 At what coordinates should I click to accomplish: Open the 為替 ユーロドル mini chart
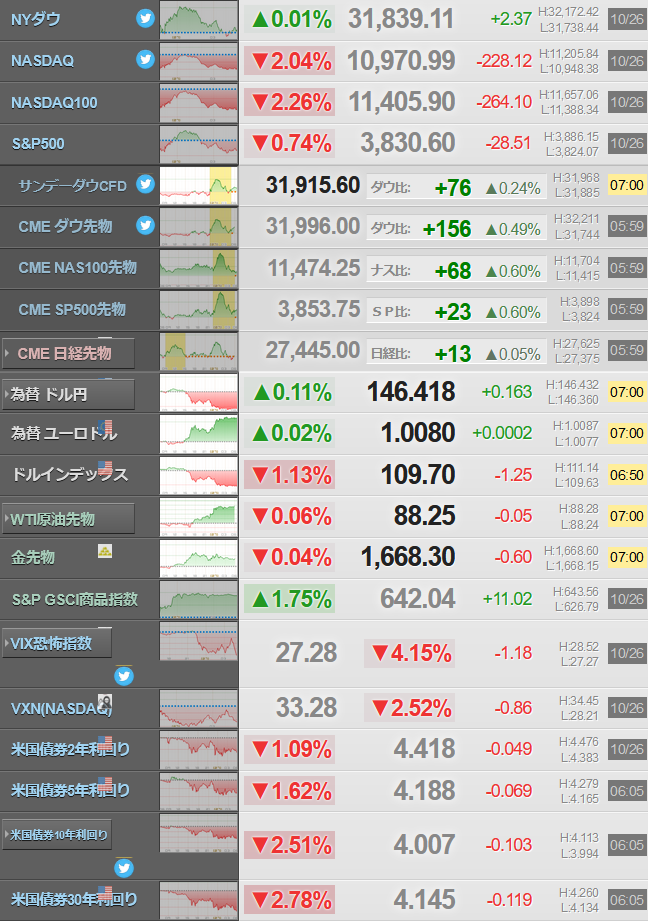click(199, 434)
